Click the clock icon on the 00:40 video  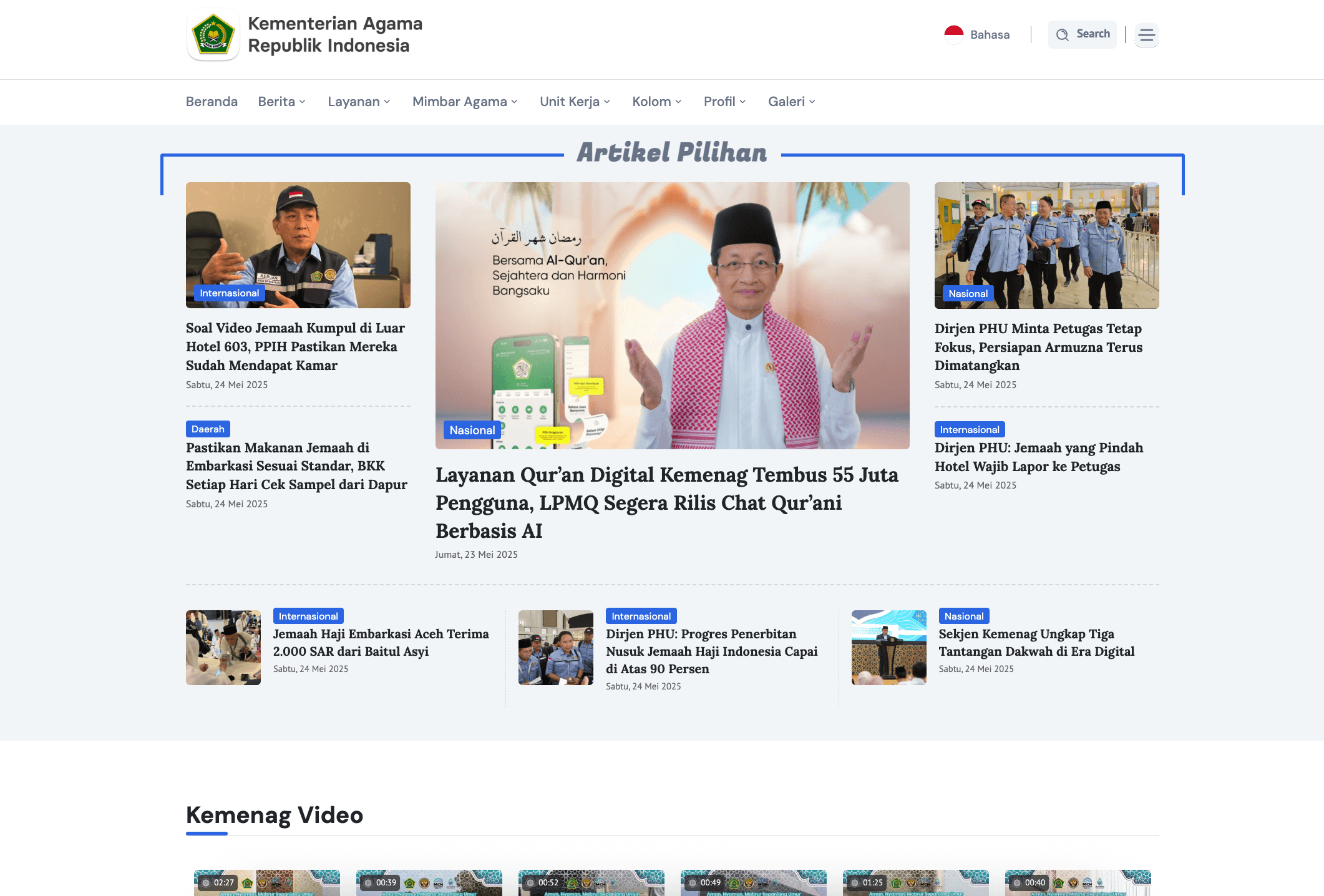click(x=1018, y=883)
